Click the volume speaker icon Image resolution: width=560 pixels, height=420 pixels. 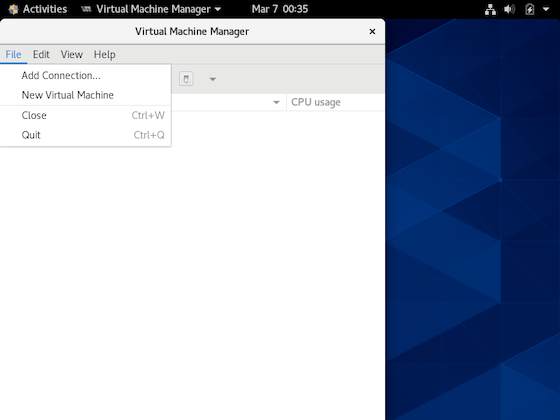pyautogui.click(x=509, y=9)
